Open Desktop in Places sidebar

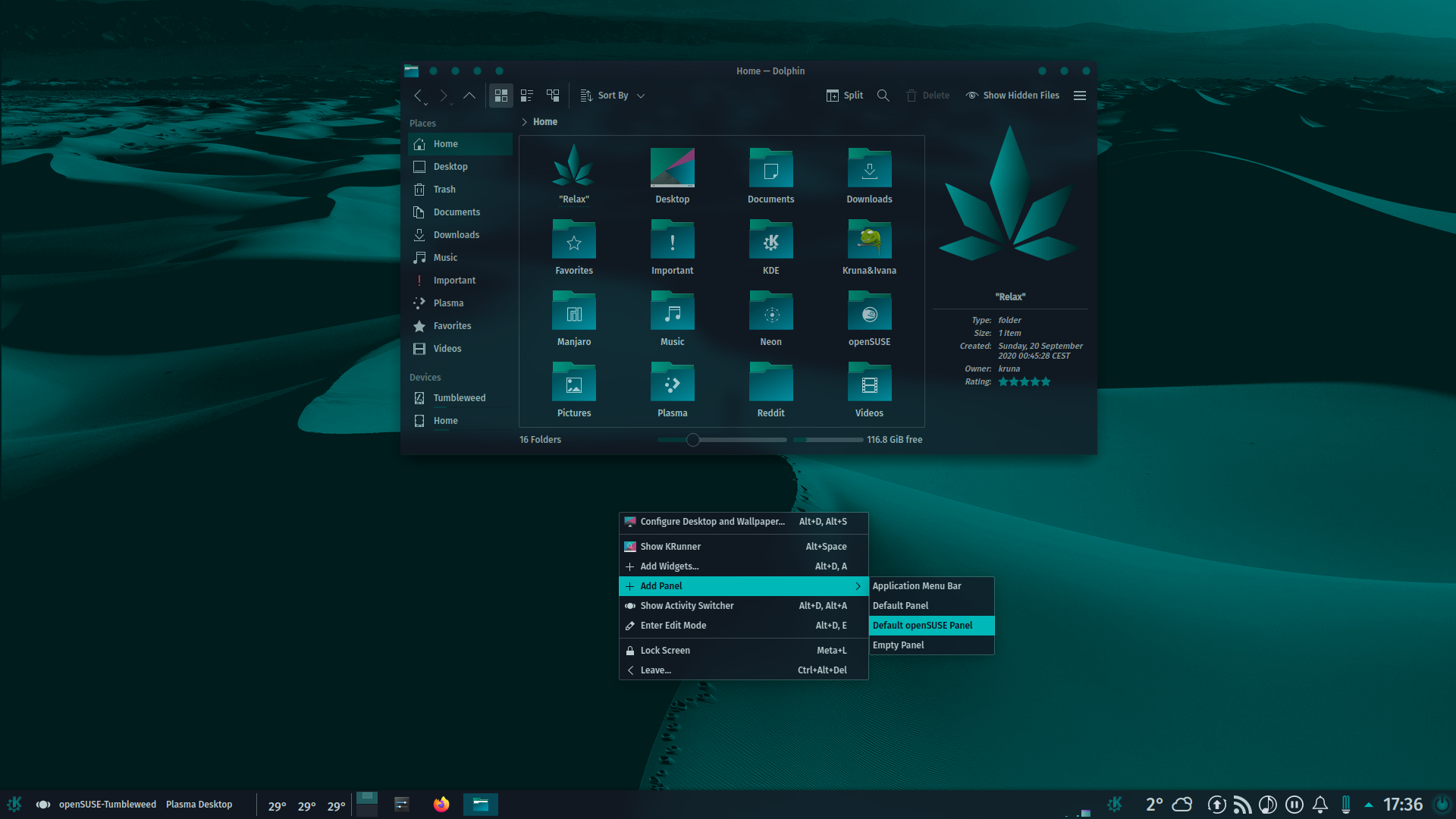click(x=460, y=167)
